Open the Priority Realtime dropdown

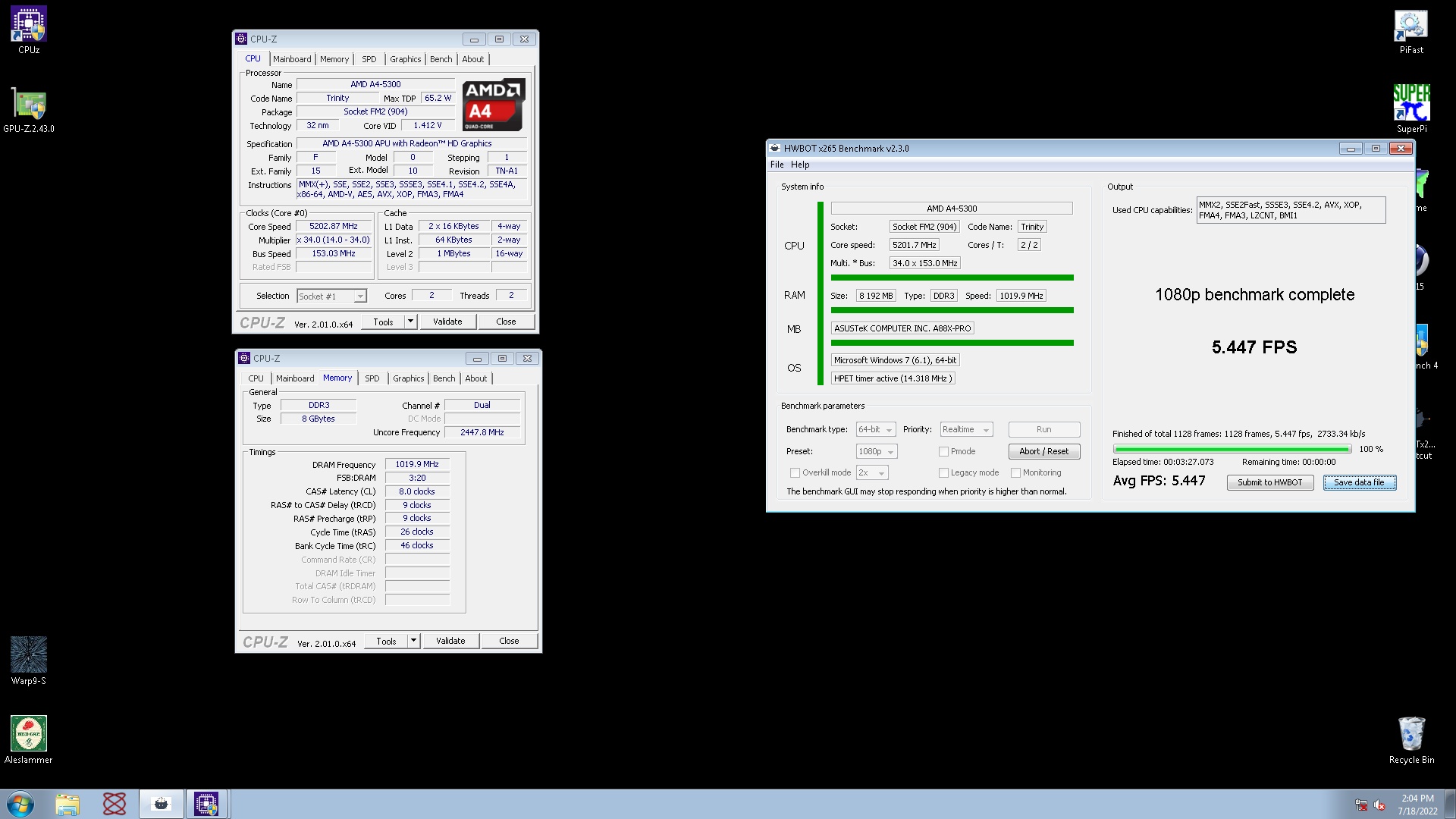coord(966,429)
